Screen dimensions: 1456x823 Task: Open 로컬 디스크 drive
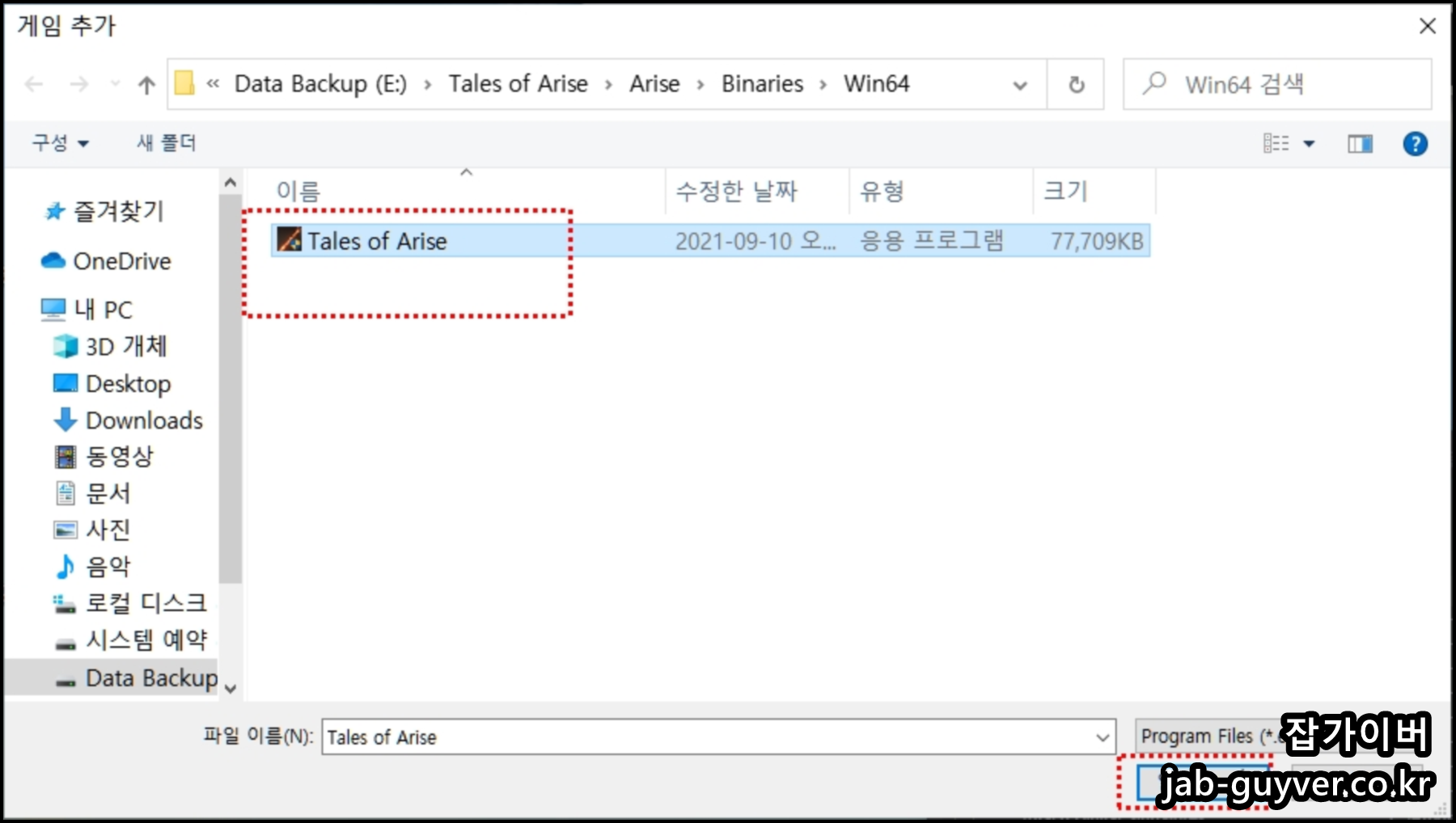click(129, 604)
